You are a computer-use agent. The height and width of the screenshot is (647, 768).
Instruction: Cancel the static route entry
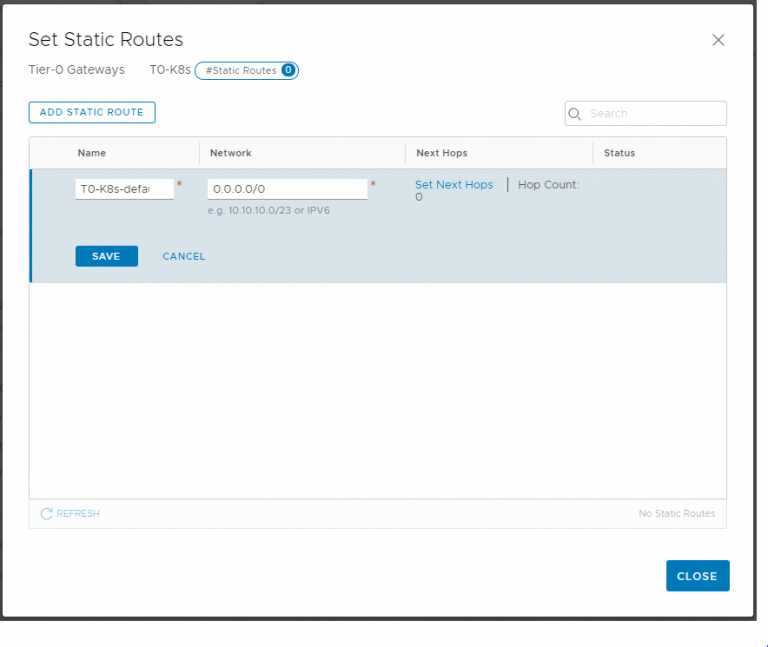(x=184, y=256)
